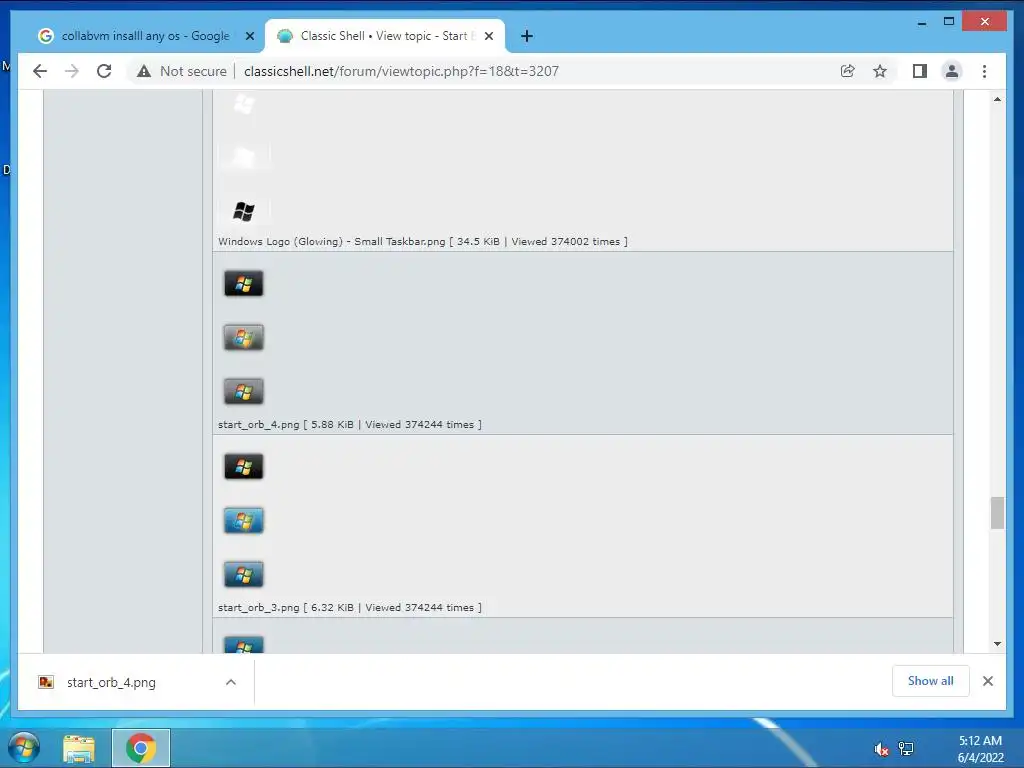
Task: Click the bottom gray start_orb_4 image
Action: (244, 392)
